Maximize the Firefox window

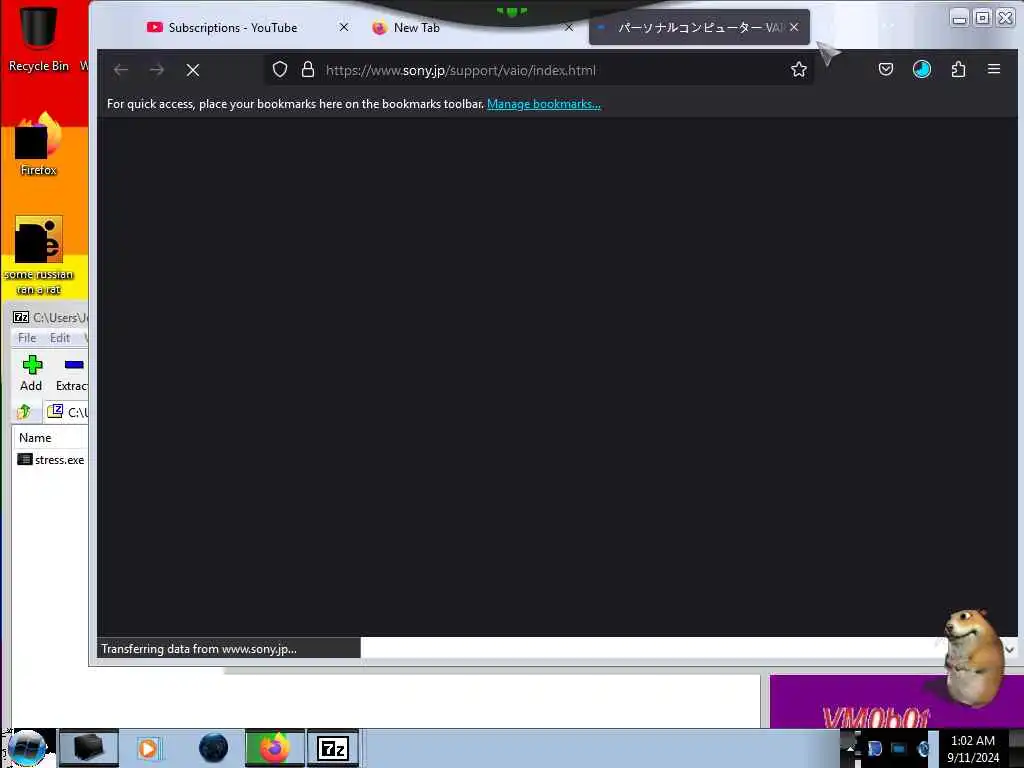(x=982, y=18)
